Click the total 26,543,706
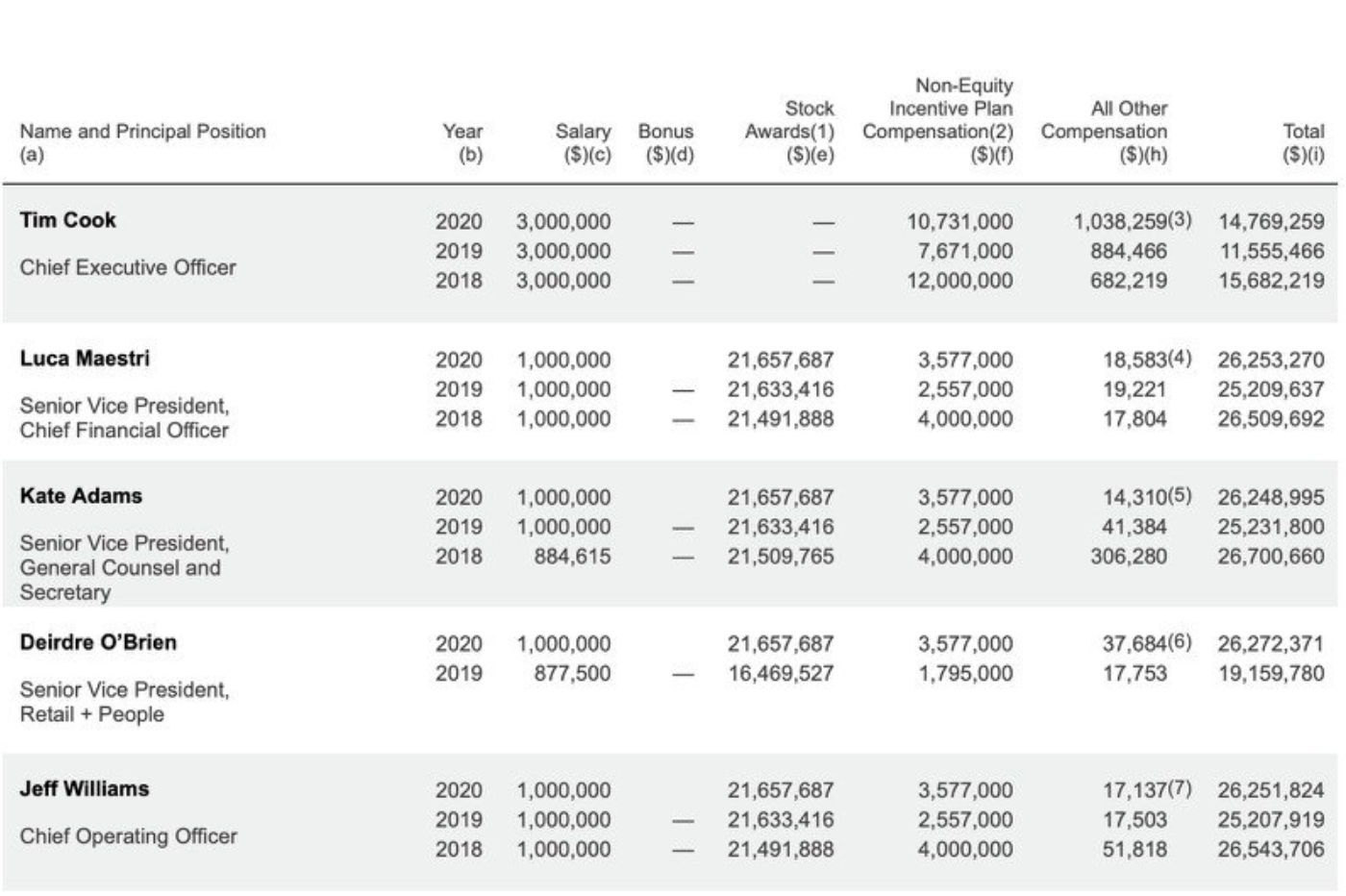This screenshot has width=1346, height=896. (1271, 850)
